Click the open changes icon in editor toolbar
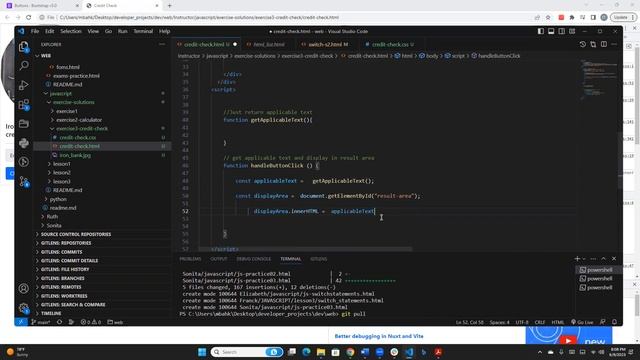 [593, 44]
